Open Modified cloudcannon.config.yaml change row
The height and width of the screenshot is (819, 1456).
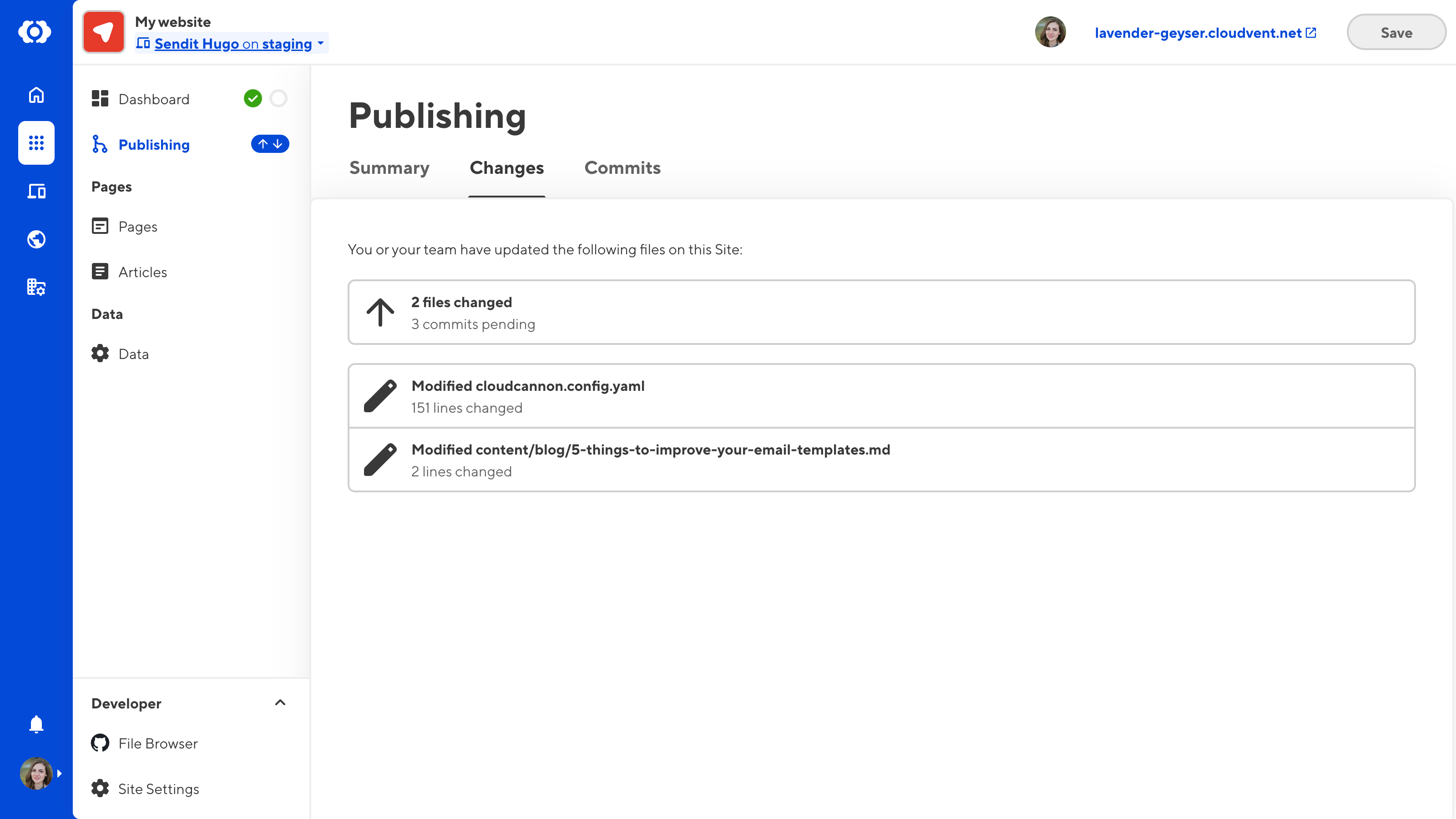click(x=881, y=396)
